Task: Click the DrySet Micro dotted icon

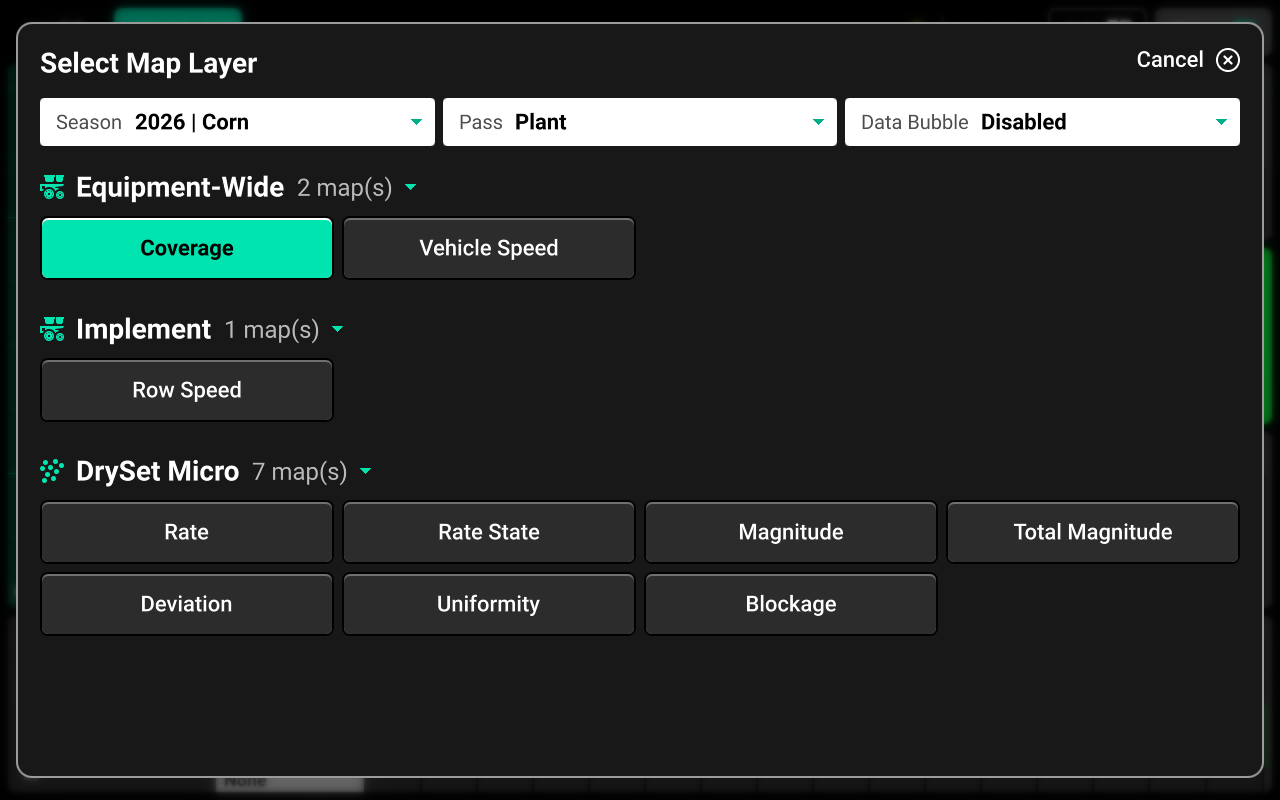Action: pos(53,471)
